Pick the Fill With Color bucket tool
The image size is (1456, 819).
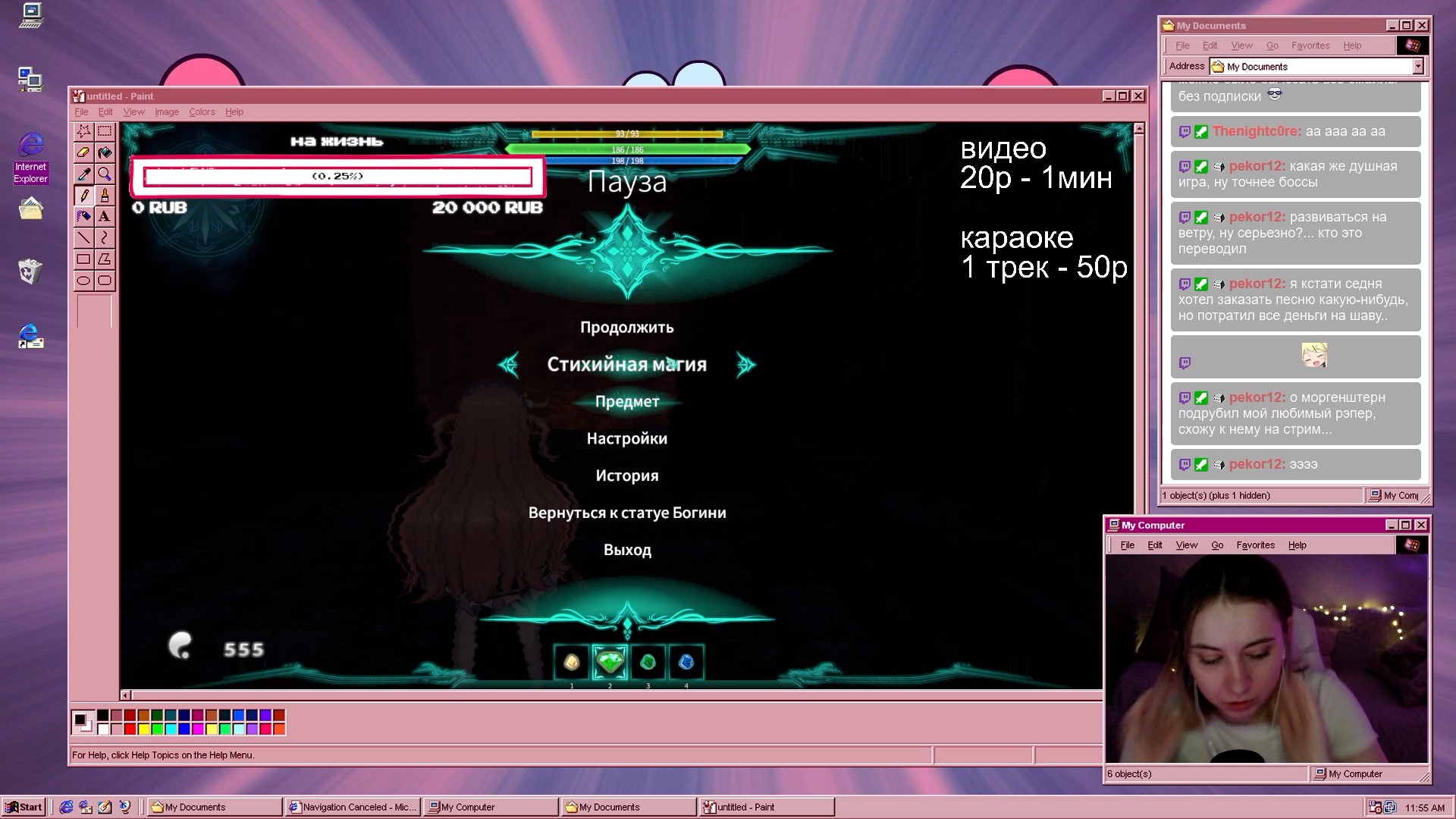coord(105,152)
